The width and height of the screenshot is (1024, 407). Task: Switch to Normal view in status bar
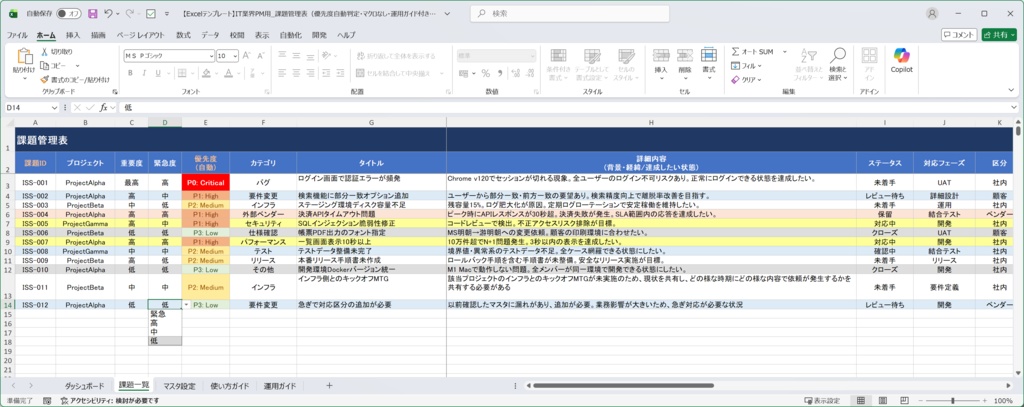point(861,400)
